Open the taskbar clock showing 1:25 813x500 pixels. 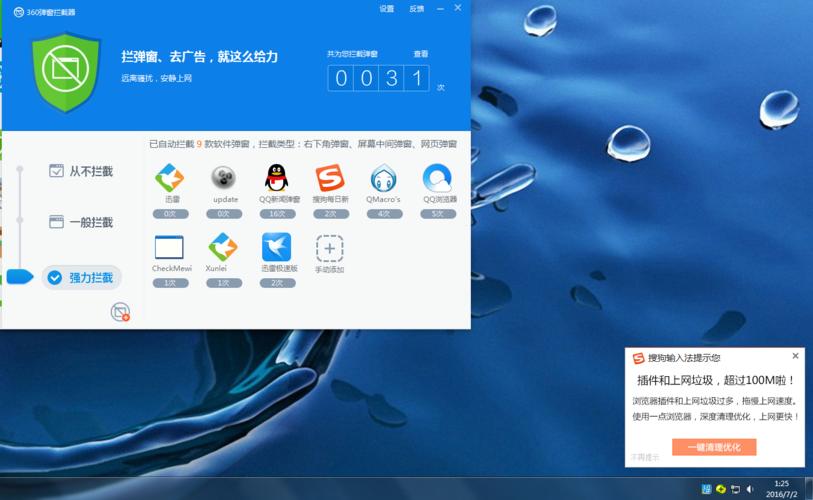(781, 489)
